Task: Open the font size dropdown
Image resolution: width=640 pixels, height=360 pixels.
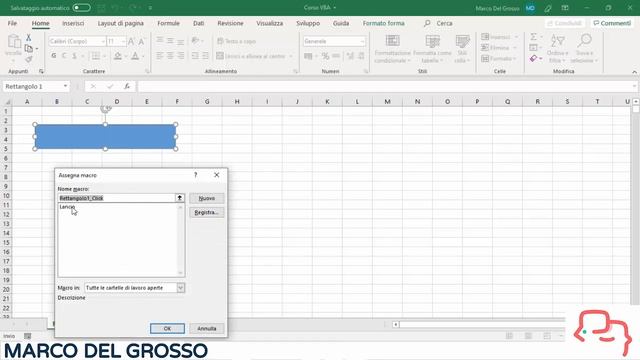Action: [x=123, y=41]
